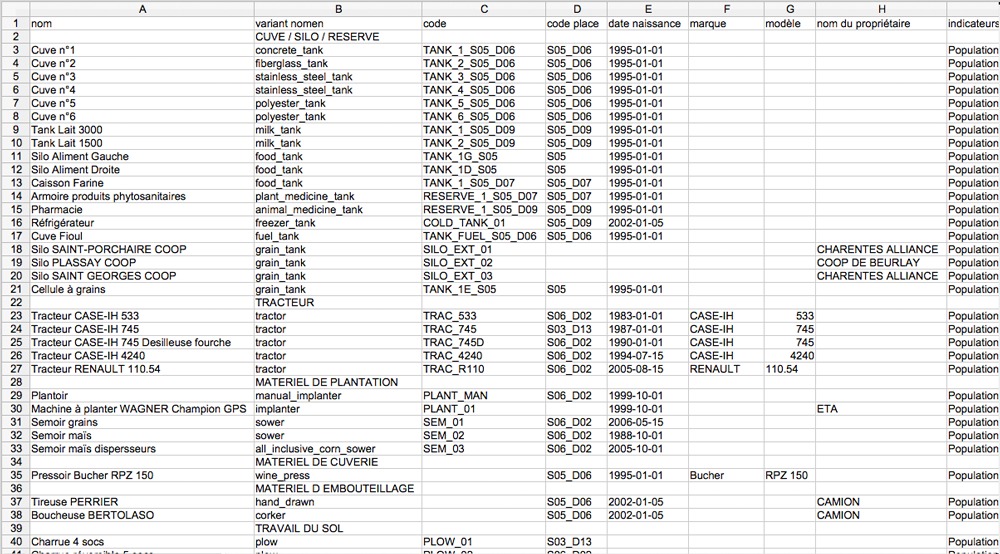Select the 'Bucher' marque cell
The height and width of the screenshot is (554, 1000).
pos(726,475)
